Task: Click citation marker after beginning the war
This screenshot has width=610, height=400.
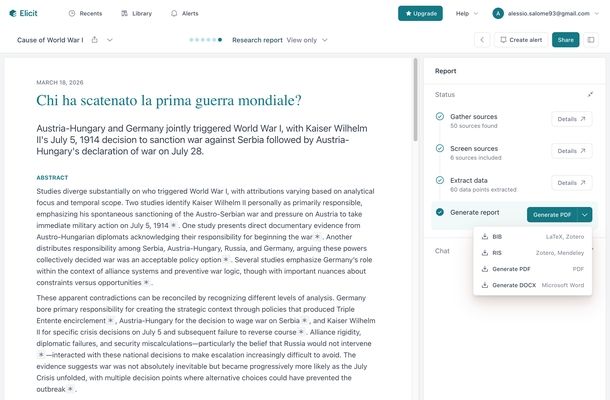Action: coord(317,237)
